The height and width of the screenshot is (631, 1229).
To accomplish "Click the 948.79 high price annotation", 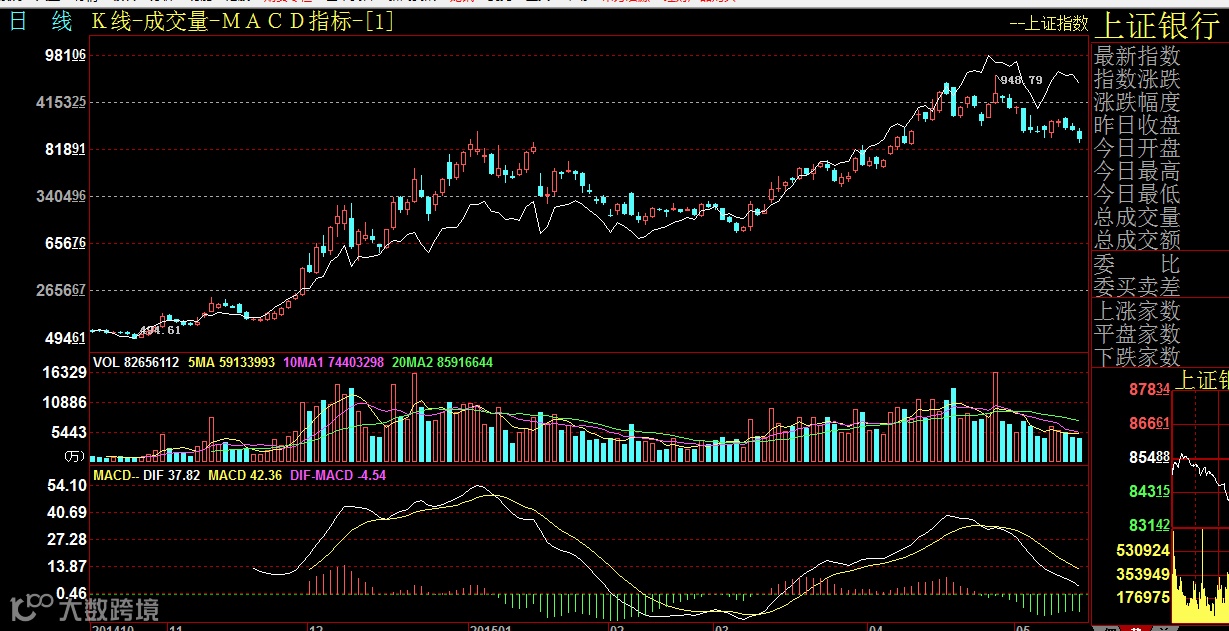I will pyautogui.click(x=1021, y=79).
